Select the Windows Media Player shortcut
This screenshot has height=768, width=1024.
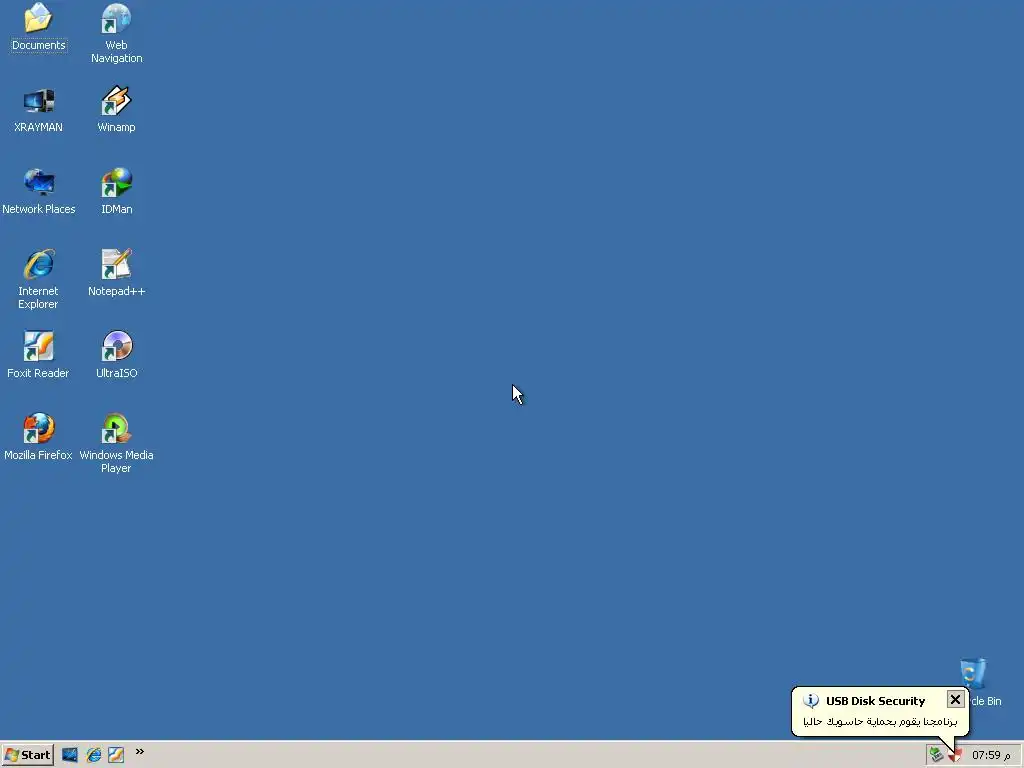116,429
